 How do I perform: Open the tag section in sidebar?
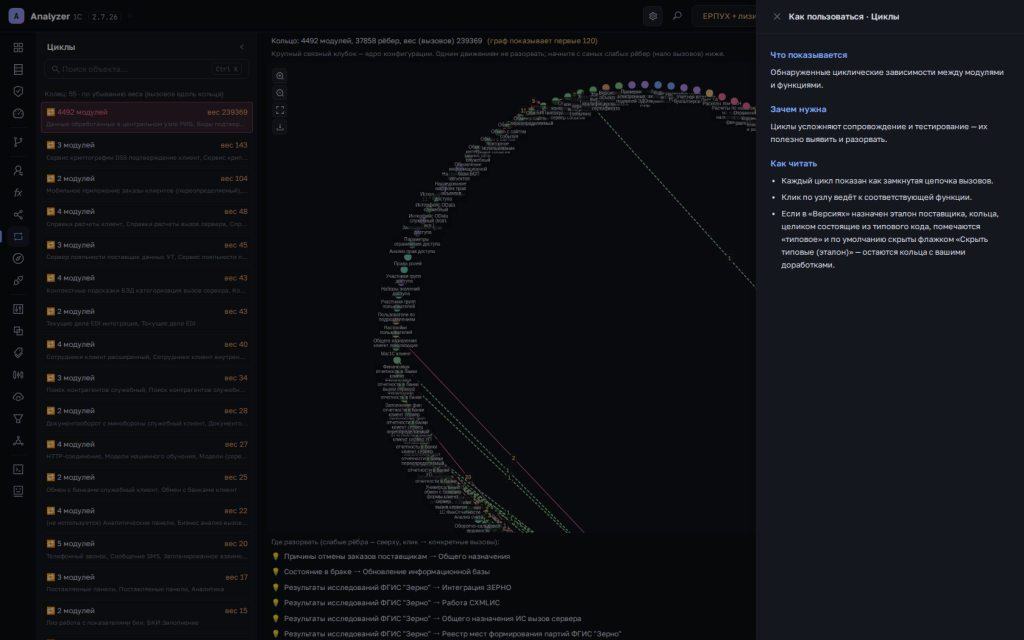pyautogui.click(x=18, y=353)
